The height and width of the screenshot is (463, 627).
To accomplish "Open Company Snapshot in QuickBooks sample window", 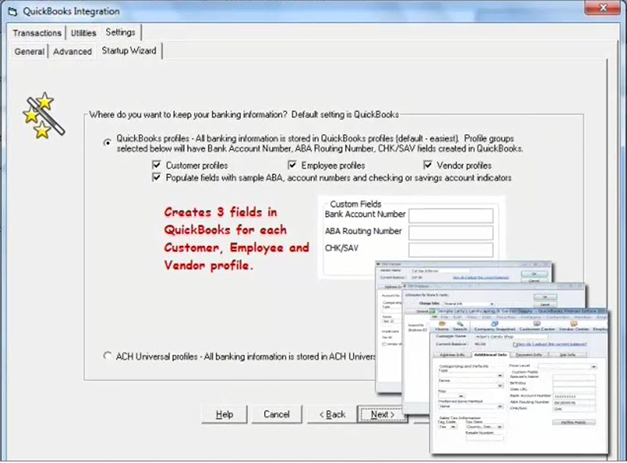I will [x=495, y=325].
